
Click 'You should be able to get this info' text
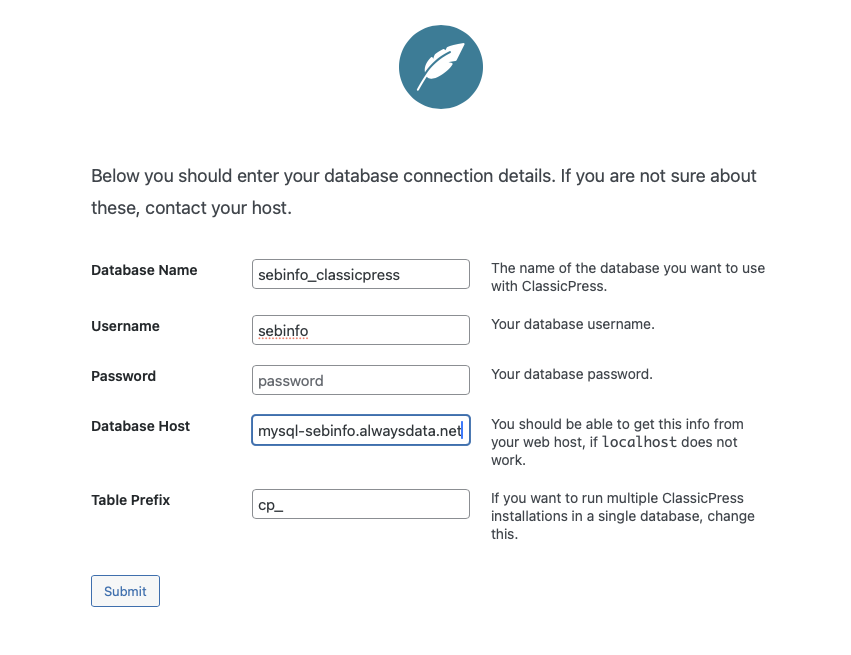(x=617, y=424)
